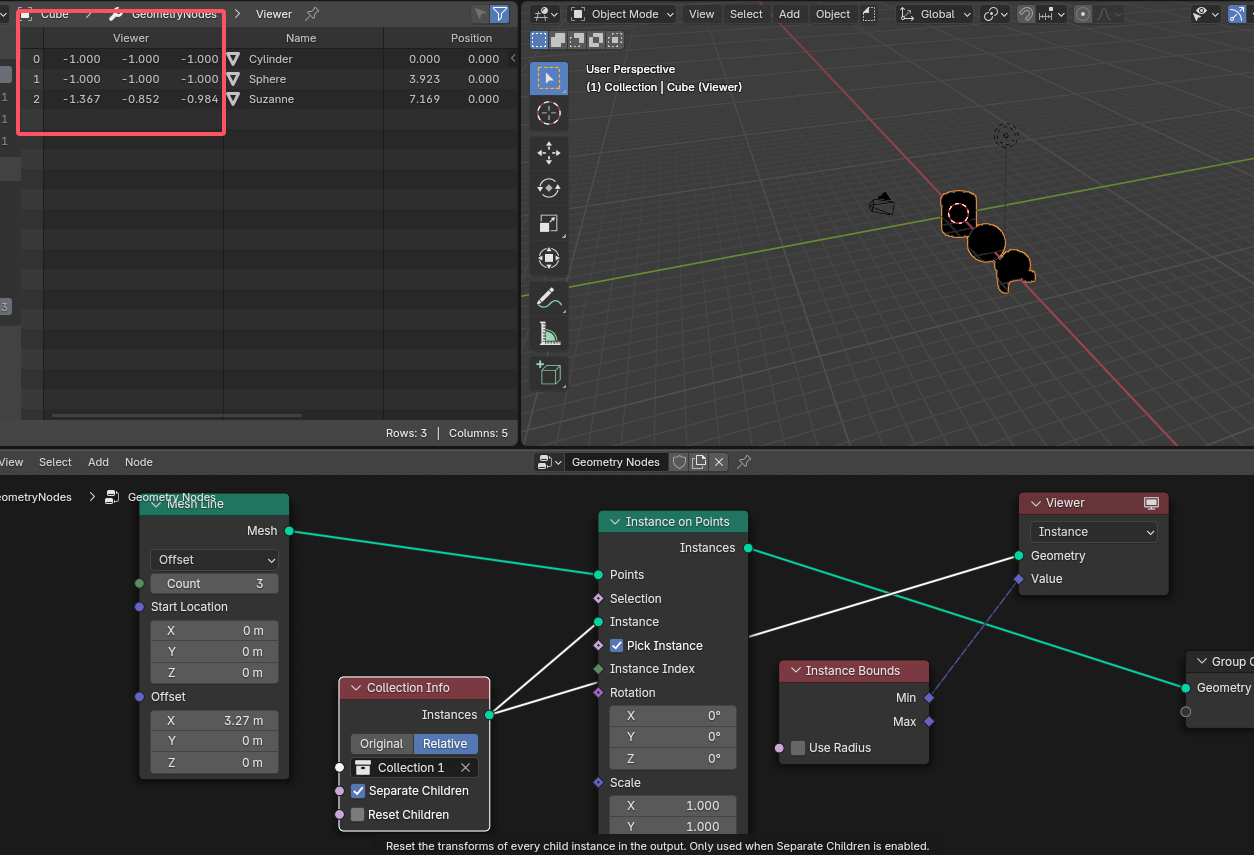This screenshot has width=1254, height=855.
Task: Open the Object Mode dropdown
Action: (622, 14)
